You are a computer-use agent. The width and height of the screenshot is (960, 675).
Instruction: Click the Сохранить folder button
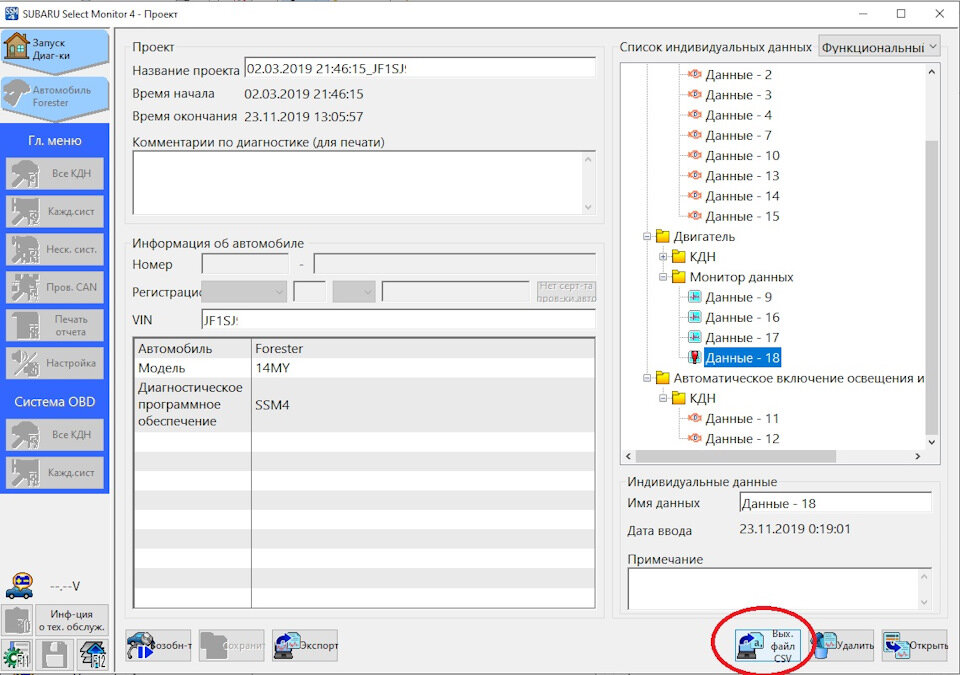coord(231,646)
